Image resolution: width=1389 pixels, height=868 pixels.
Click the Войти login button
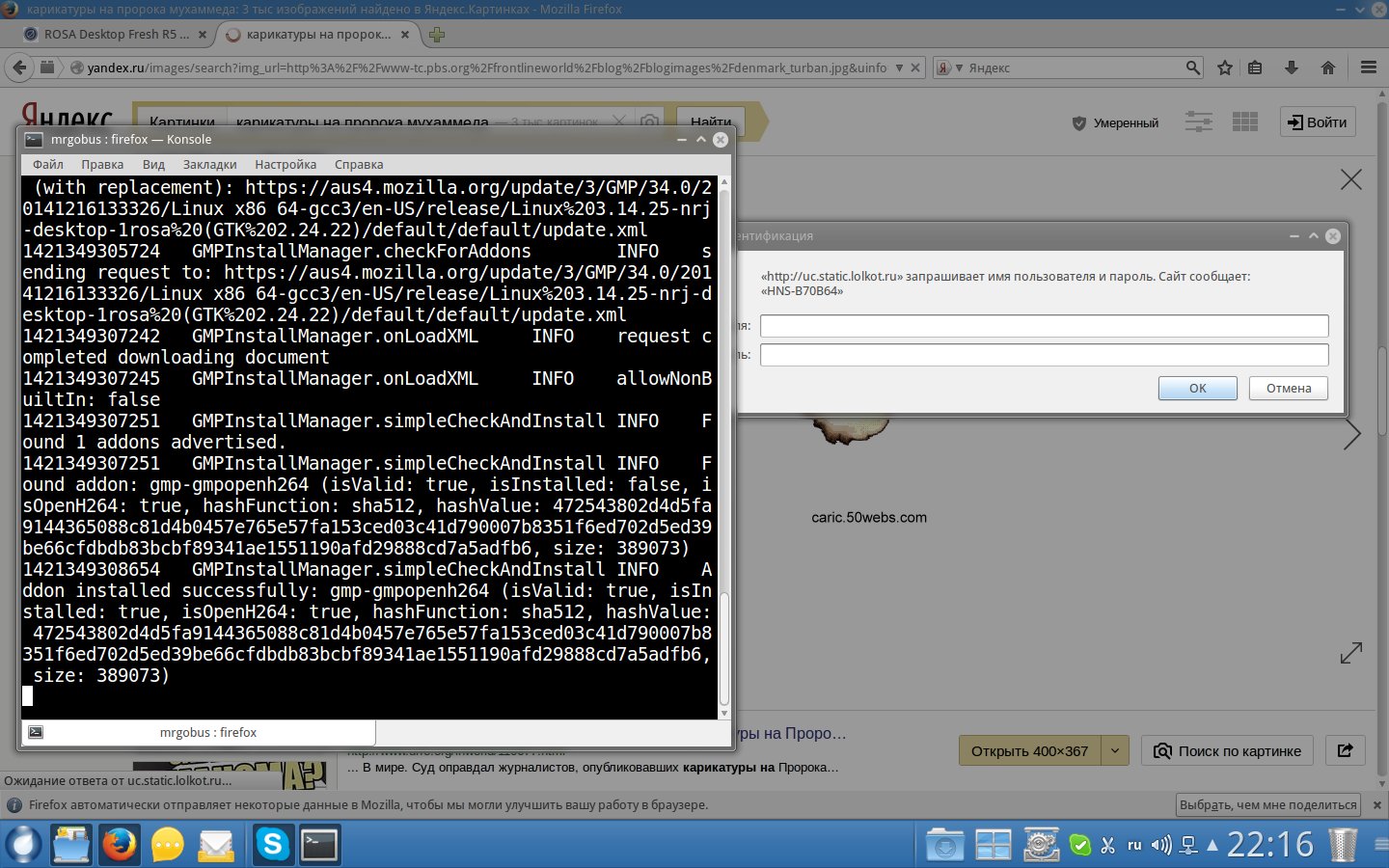pos(1318,122)
